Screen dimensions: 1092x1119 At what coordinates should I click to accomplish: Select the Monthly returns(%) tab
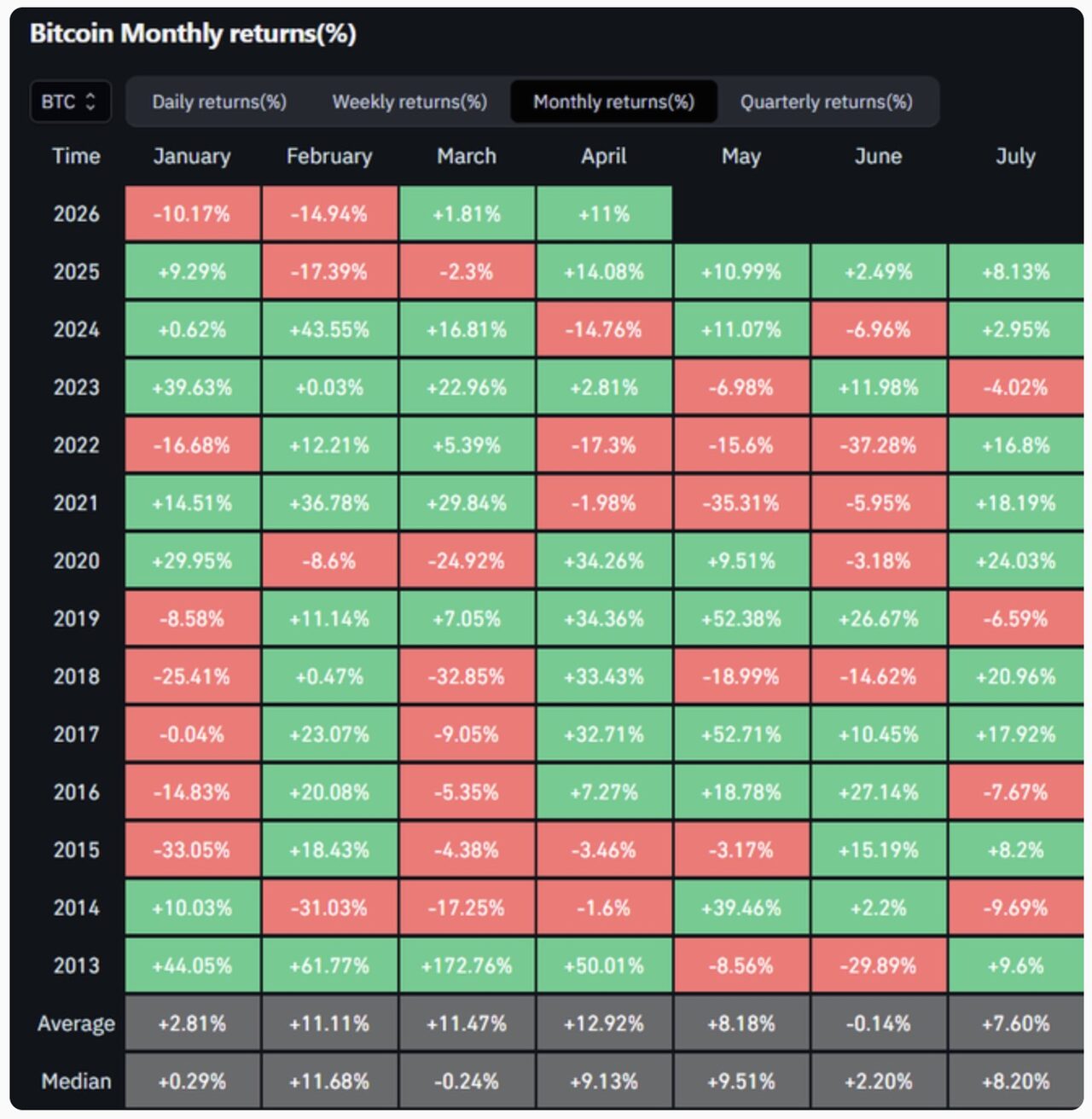coord(613,101)
